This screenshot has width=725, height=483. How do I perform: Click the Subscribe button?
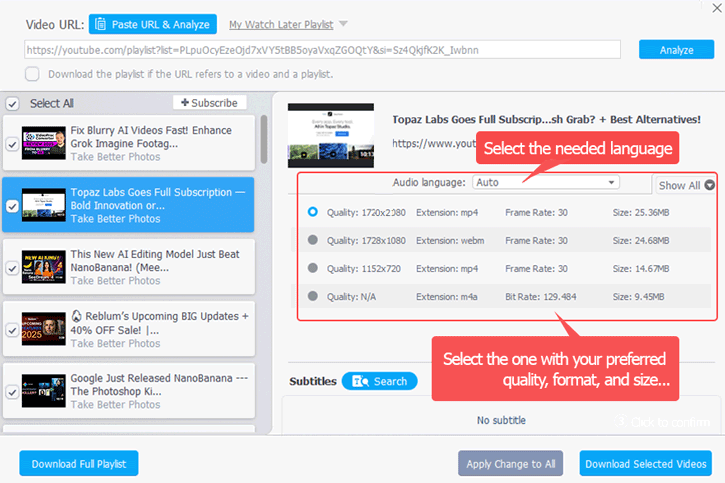[x=209, y=103]
